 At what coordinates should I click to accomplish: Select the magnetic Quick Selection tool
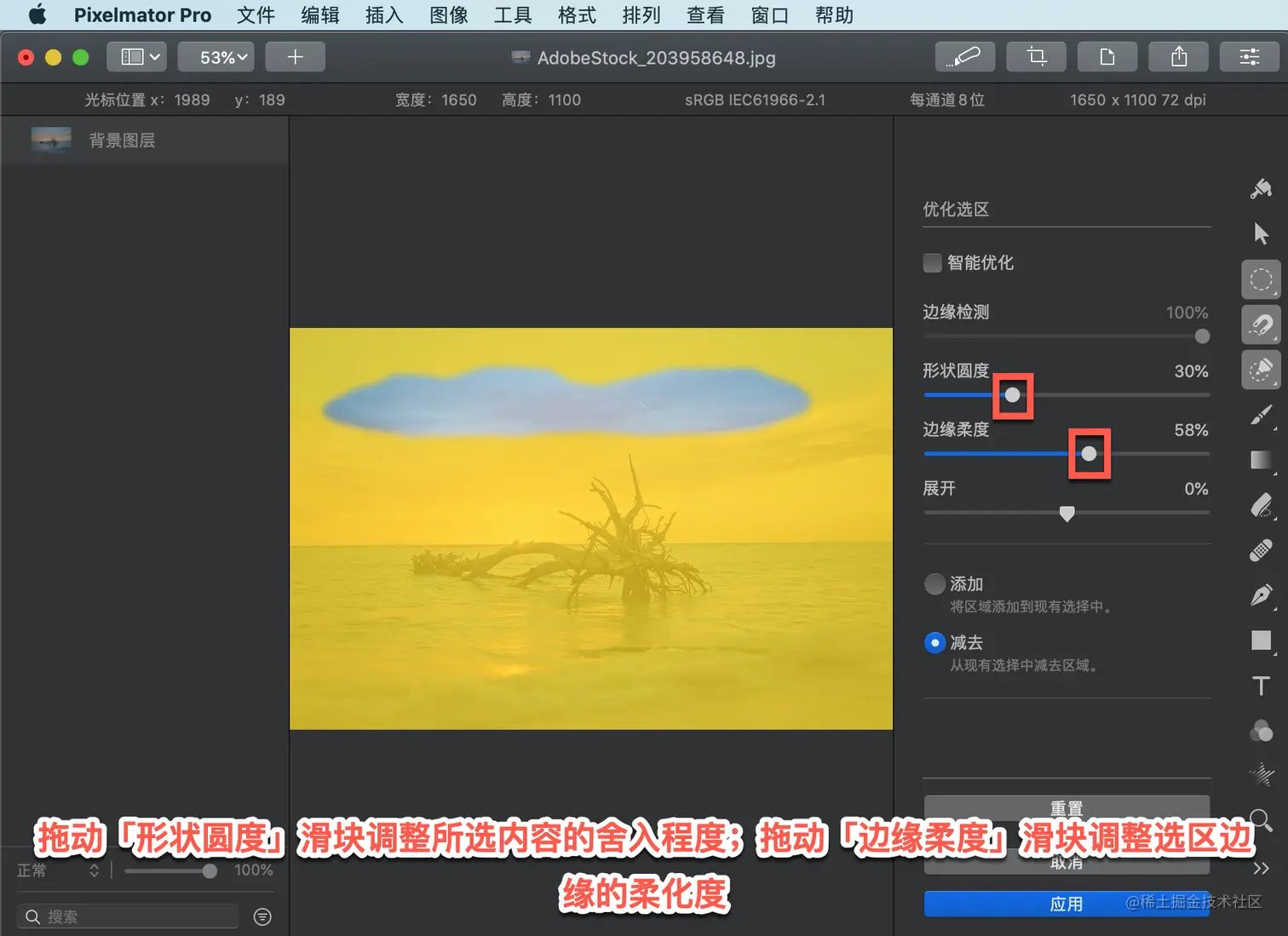1261,324
